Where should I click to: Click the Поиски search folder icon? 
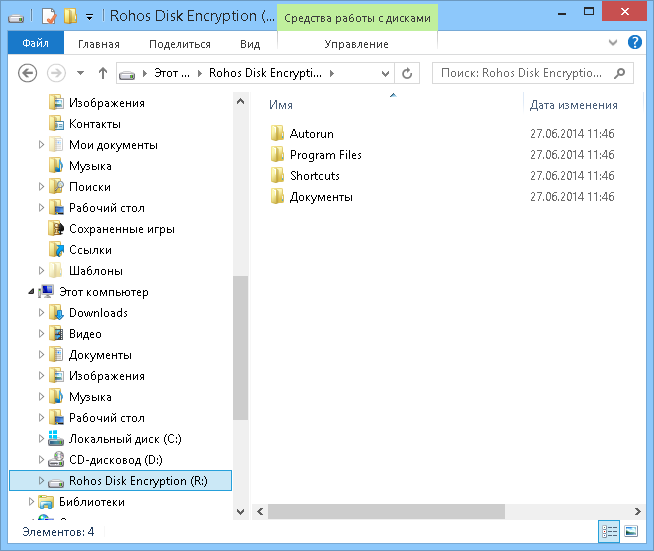[x=56, y=186]
